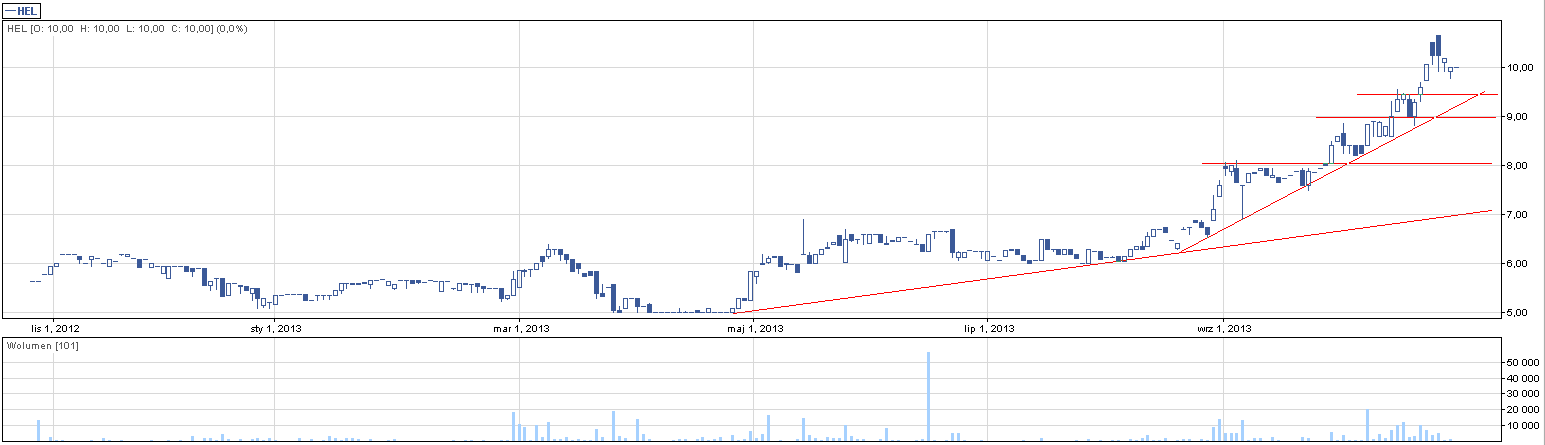The width and height of the screenshot is (1545, 445).
Task: Select the HEL OHLC info text
Action: pos(127,29)
